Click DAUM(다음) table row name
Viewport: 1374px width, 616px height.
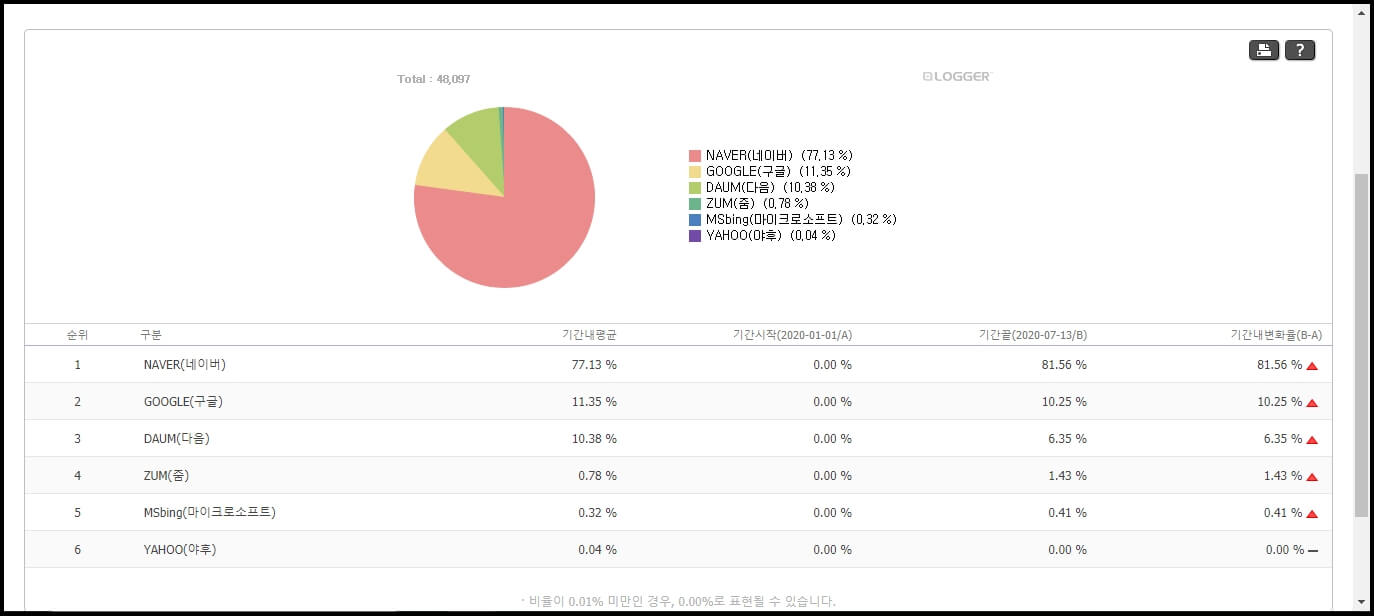(177, 439)
